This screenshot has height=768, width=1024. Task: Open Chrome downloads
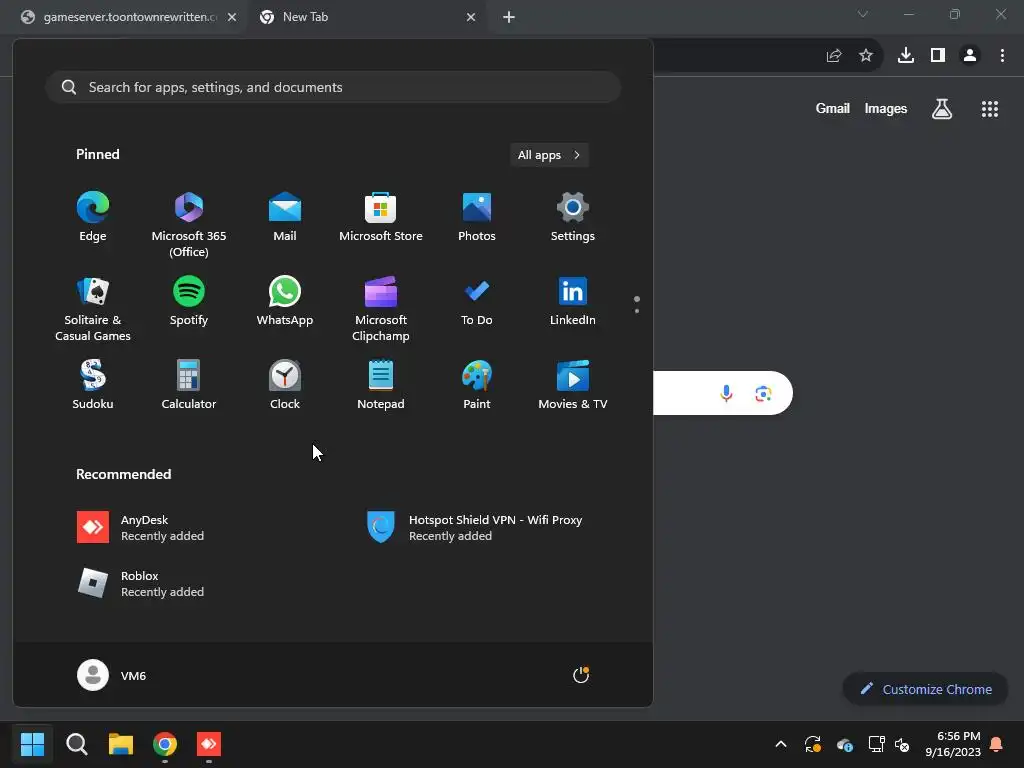coord(906,56)
